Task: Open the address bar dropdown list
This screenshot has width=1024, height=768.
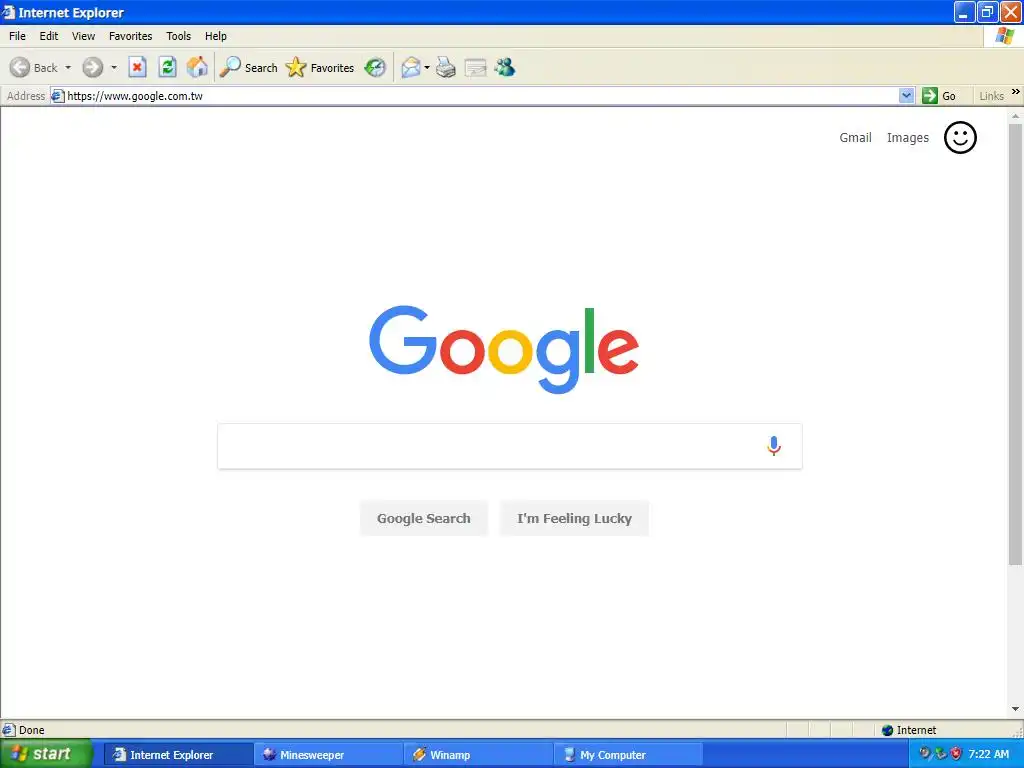Action: tap(906, 96)
